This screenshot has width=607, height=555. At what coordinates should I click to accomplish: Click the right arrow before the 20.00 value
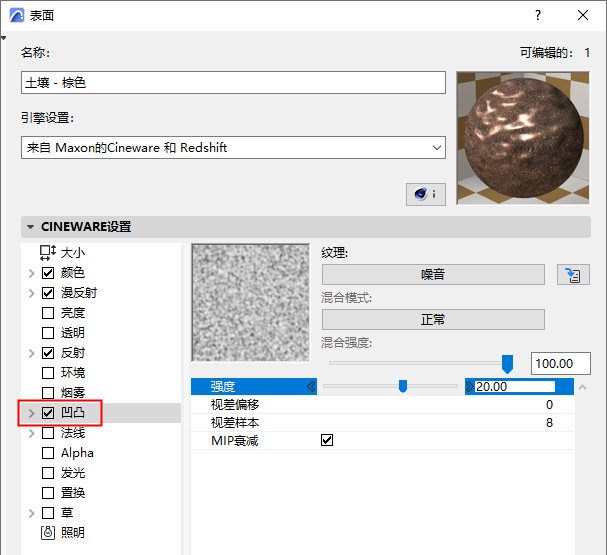(470, 386)
